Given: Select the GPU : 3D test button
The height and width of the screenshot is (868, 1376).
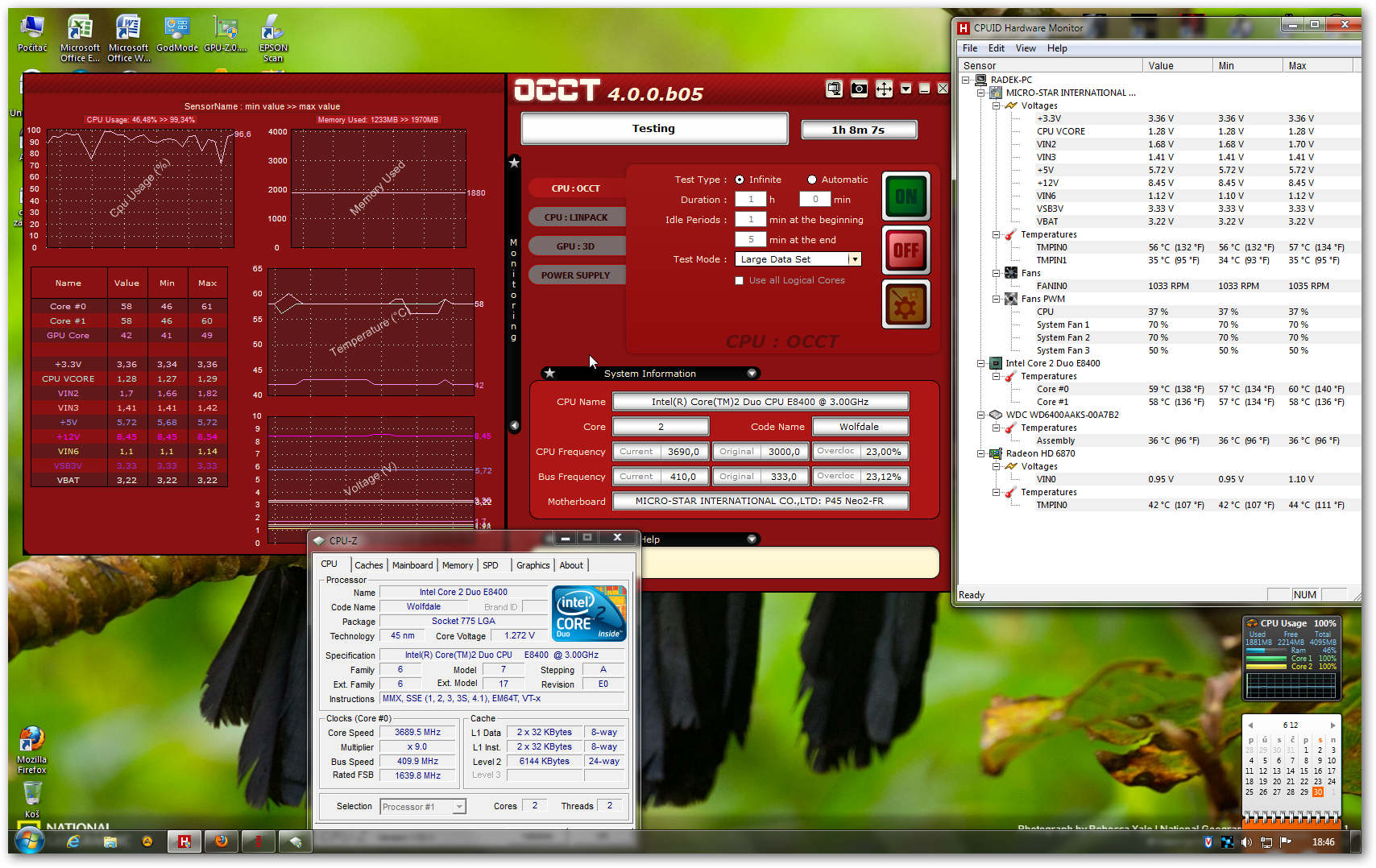Looking at the screenshot, I should pos(576,246).
